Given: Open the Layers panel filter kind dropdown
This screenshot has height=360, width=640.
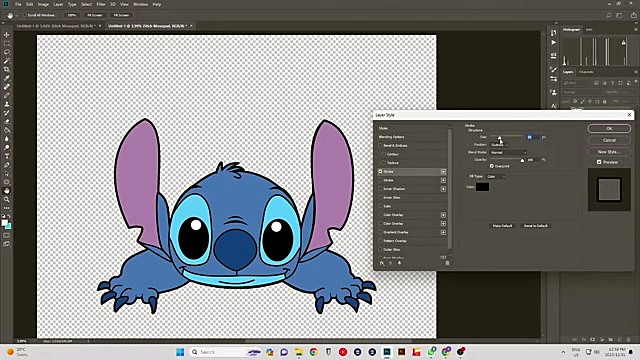Looking at the screenshot, I should click(576, 83).
